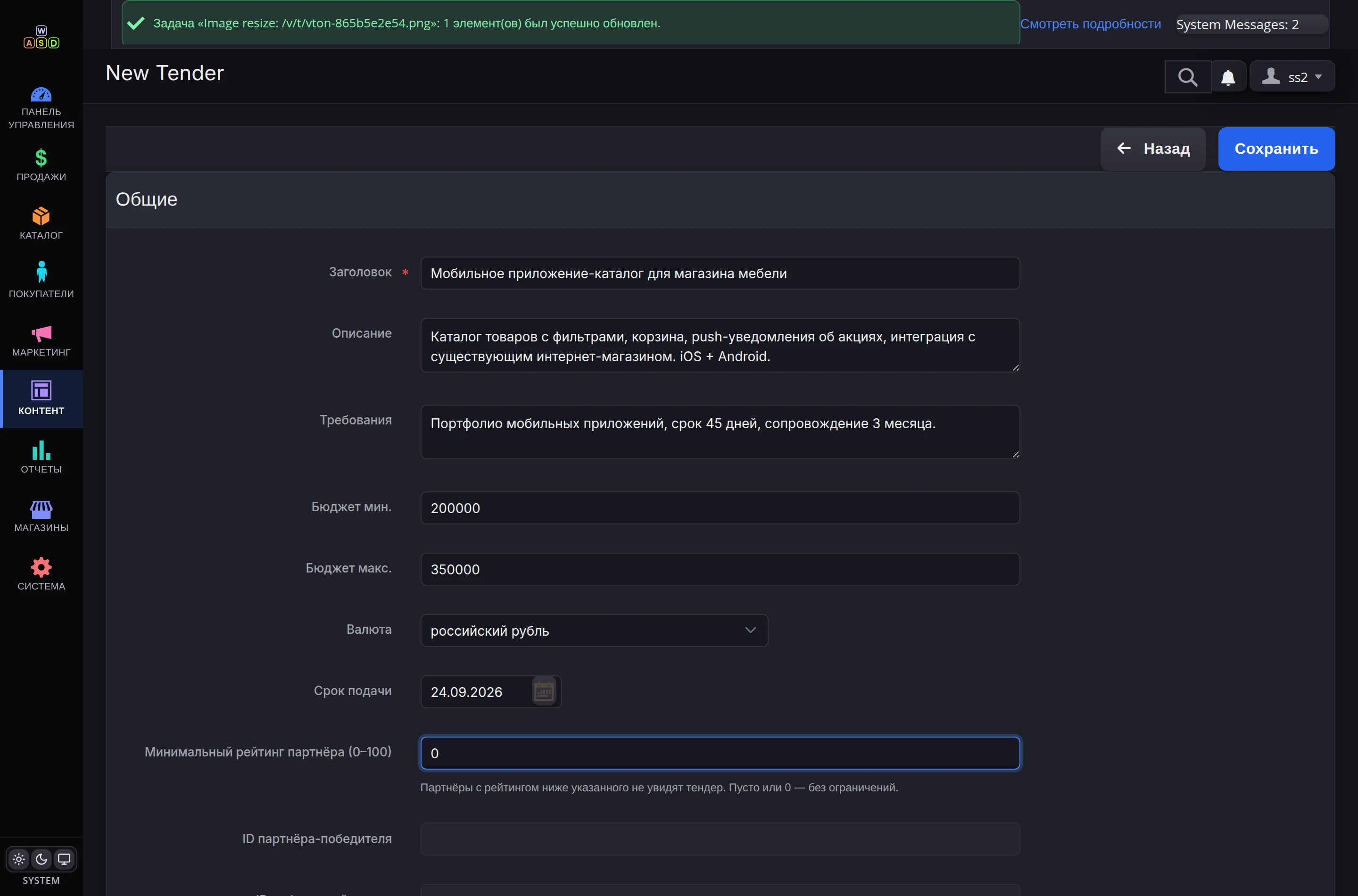Viewport: 1358px width, 896px height.
Task: Click the Смотреть подробности link
Action: (x=1090, y=24)
